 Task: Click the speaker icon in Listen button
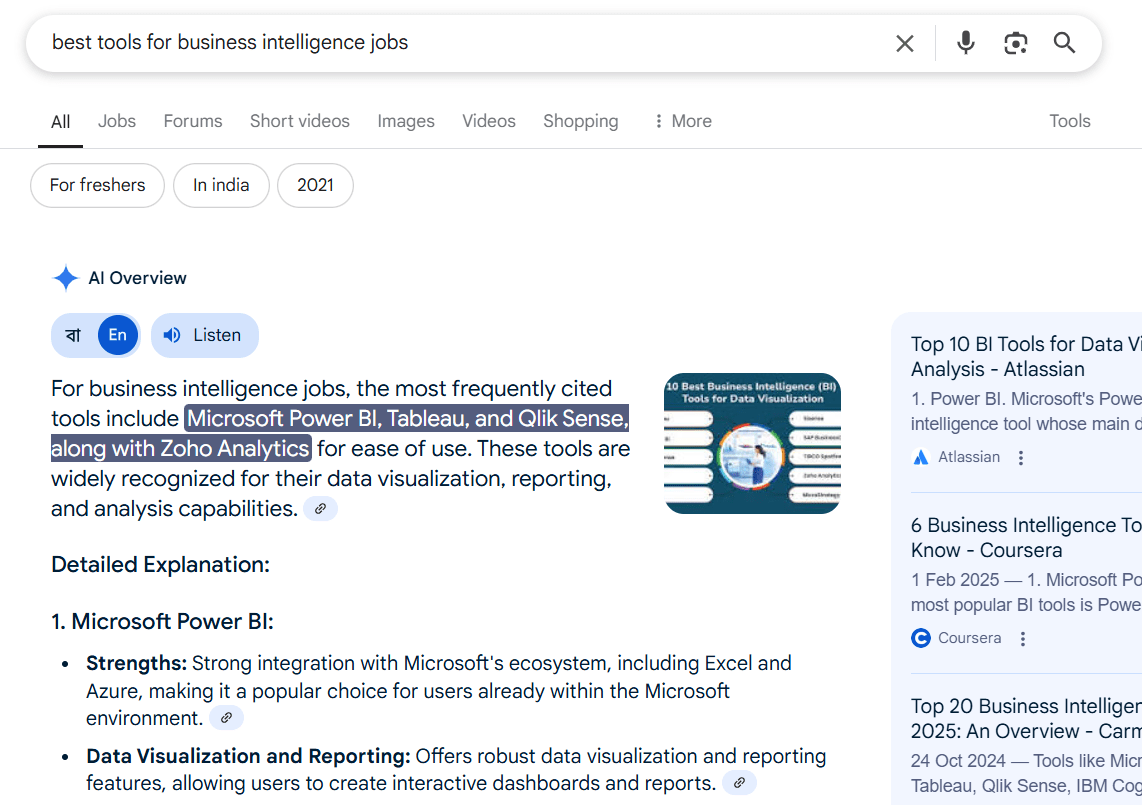pyautogui.click(x=172, y=335)
